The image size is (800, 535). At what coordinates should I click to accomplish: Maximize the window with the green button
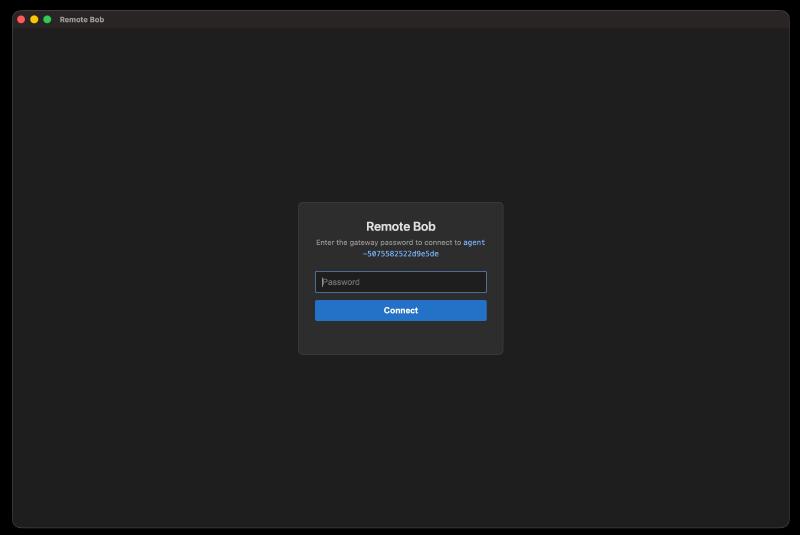click(x=47, y=19)
